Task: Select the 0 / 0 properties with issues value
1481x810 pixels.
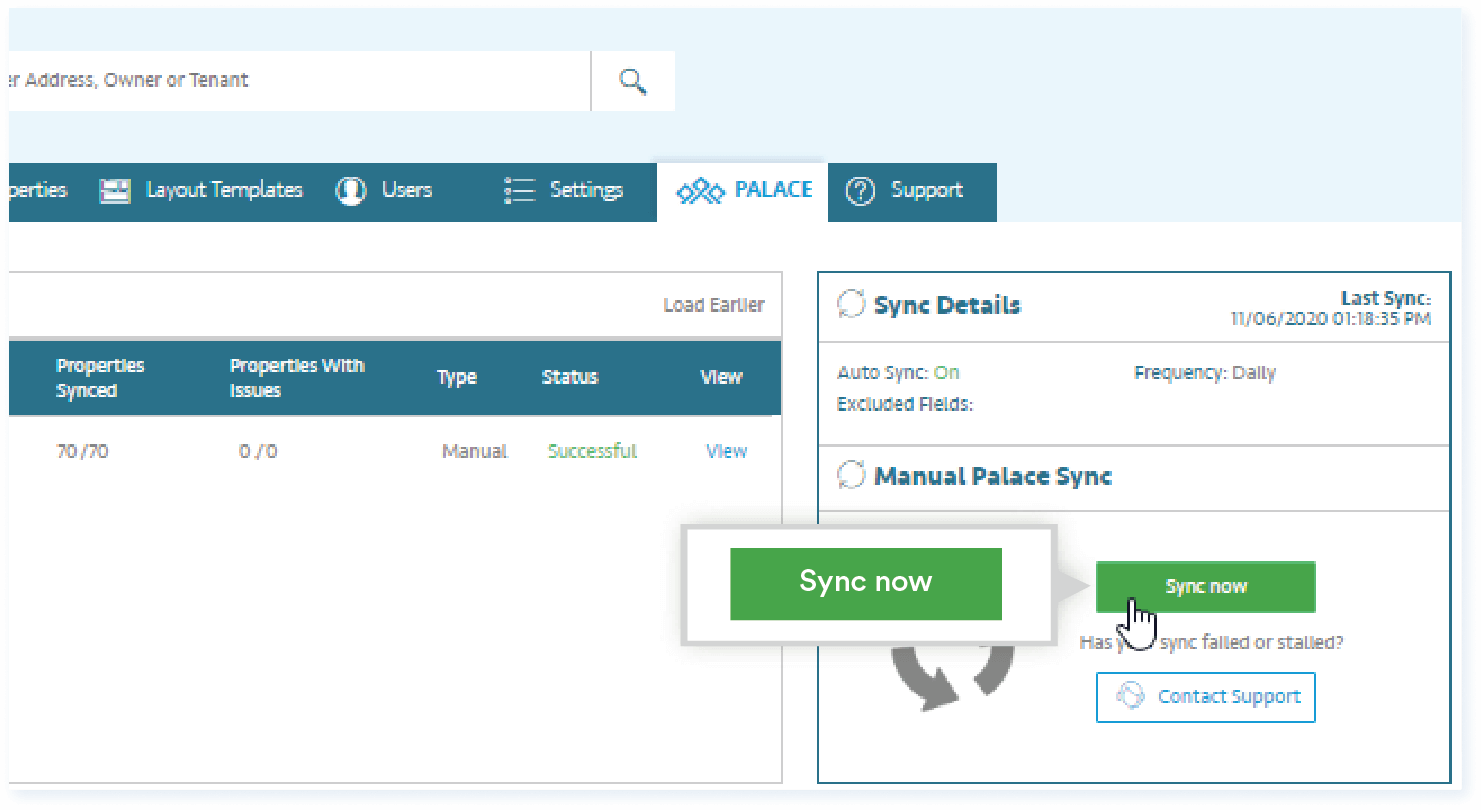Action: pos(258,452)
